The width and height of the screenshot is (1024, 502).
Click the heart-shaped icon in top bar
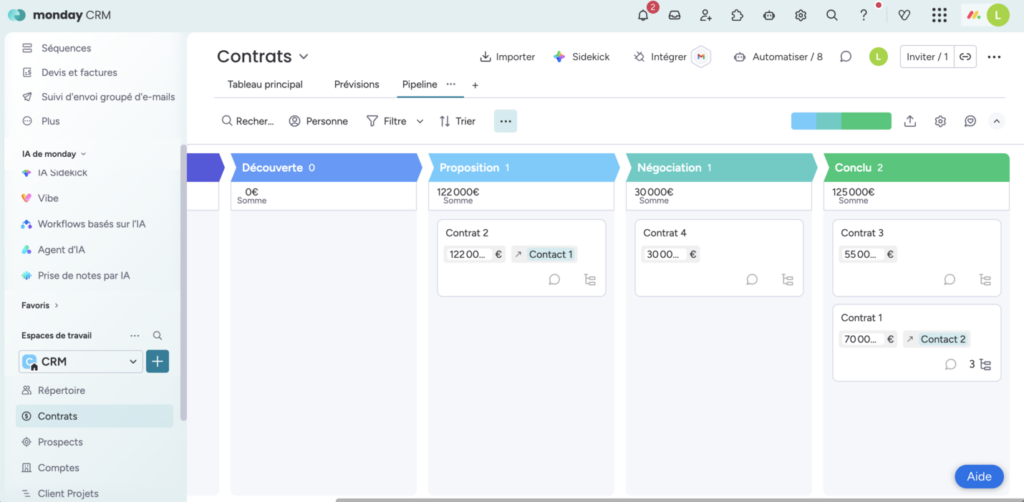click(904, 15)
